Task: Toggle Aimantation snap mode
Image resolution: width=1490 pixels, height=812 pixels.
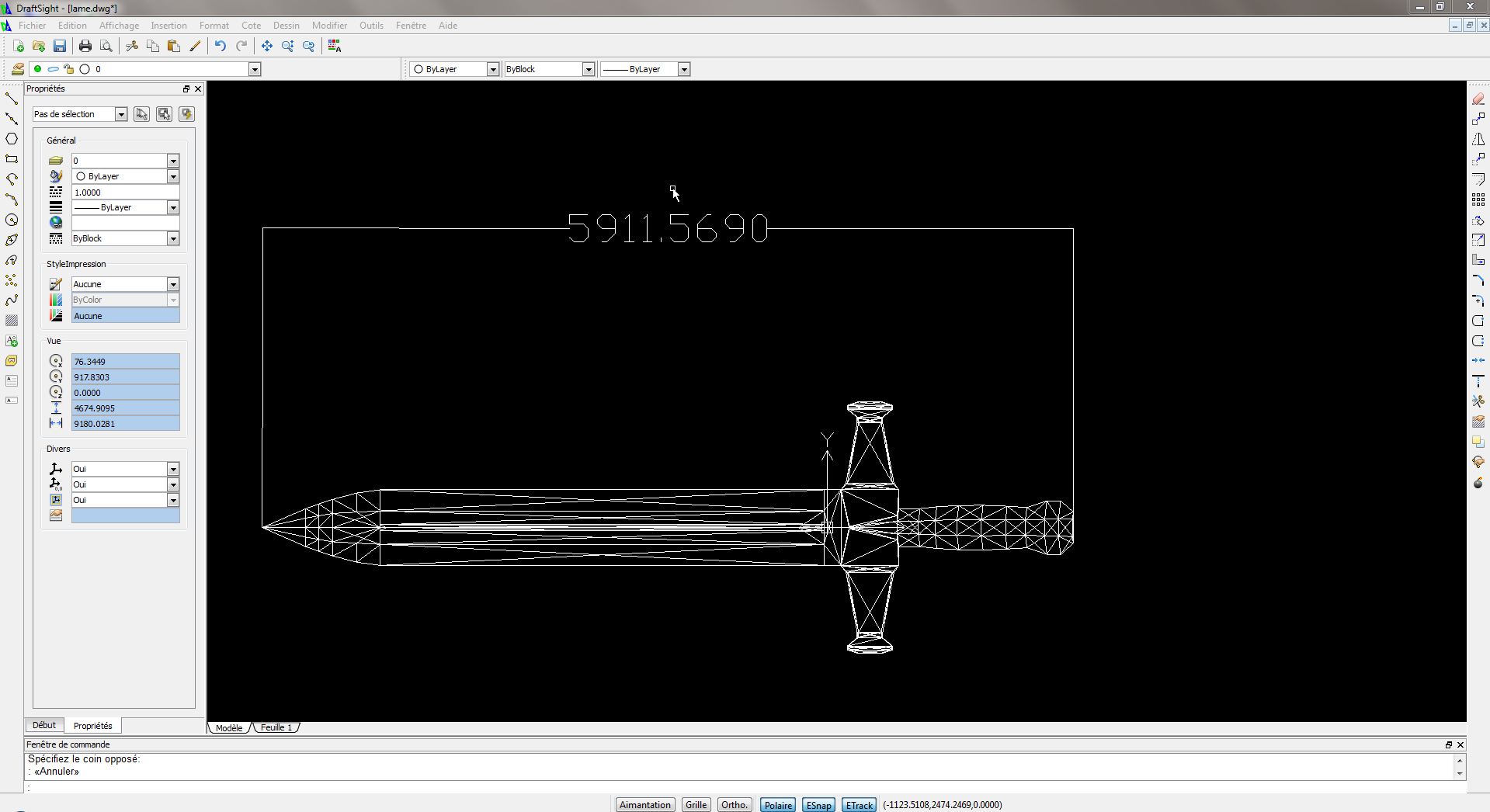Action: [x=644, y=805]
